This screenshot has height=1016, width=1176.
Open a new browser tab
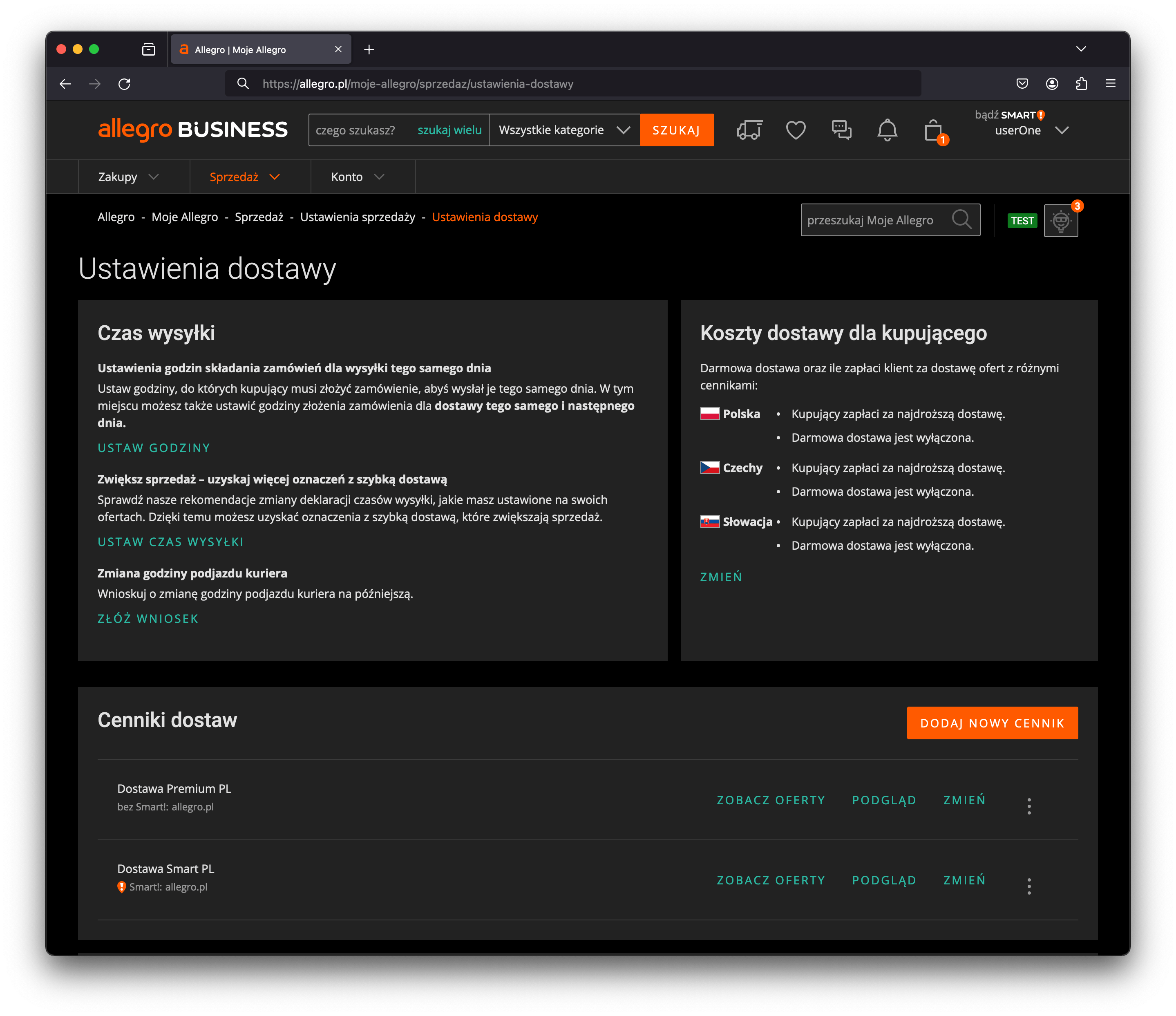tap(369, 49)
